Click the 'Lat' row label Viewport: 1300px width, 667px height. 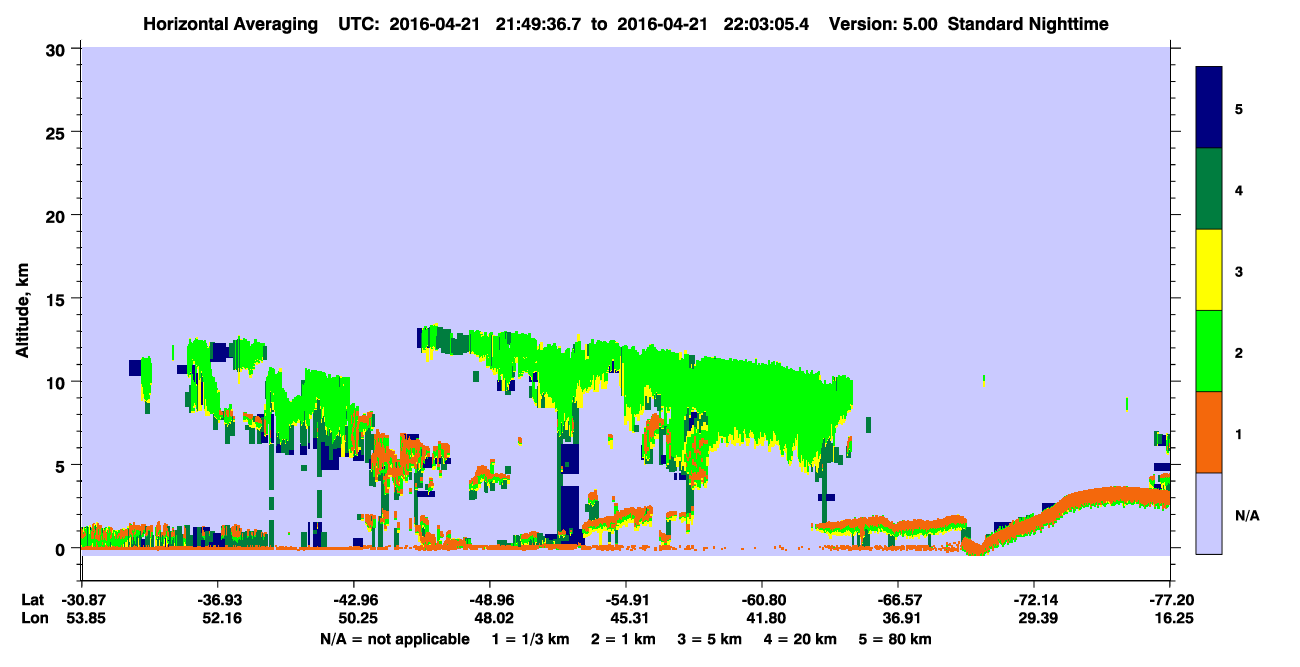pyautogui.click(x=32, y=600)
